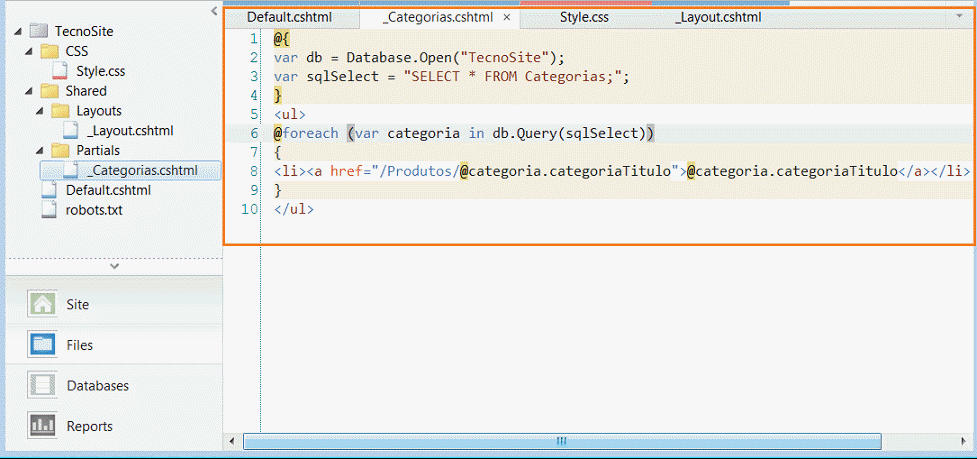977x459 pixels.
Task: Open the Reports workspace icon
Action: click(42, 426)
